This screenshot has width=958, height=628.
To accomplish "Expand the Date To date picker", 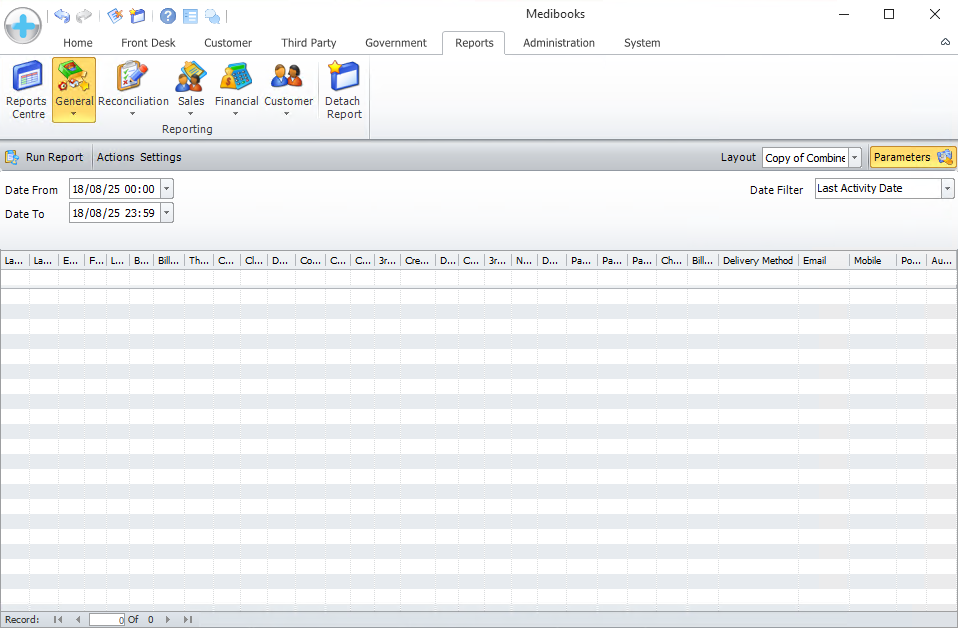I will pyautogui.click(x=166, y=213).
